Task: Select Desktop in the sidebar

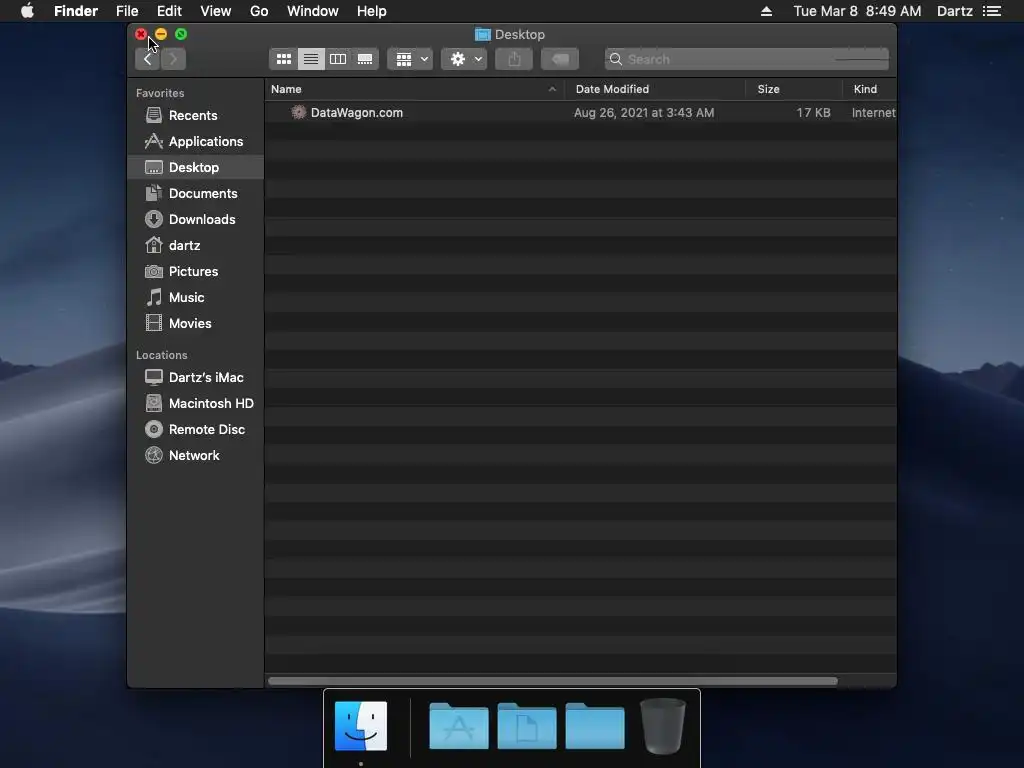Action: pos(196,168)
